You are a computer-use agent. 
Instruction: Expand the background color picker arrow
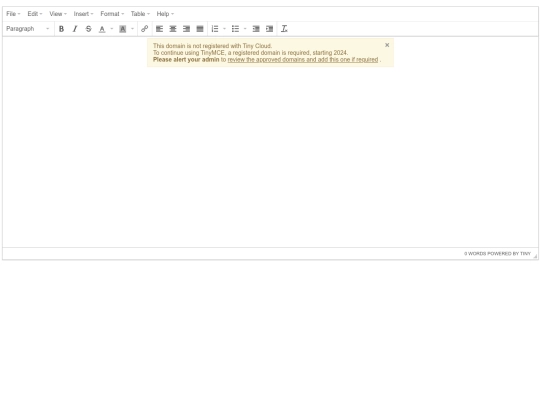pyautogui.click(x=132, y=29)
